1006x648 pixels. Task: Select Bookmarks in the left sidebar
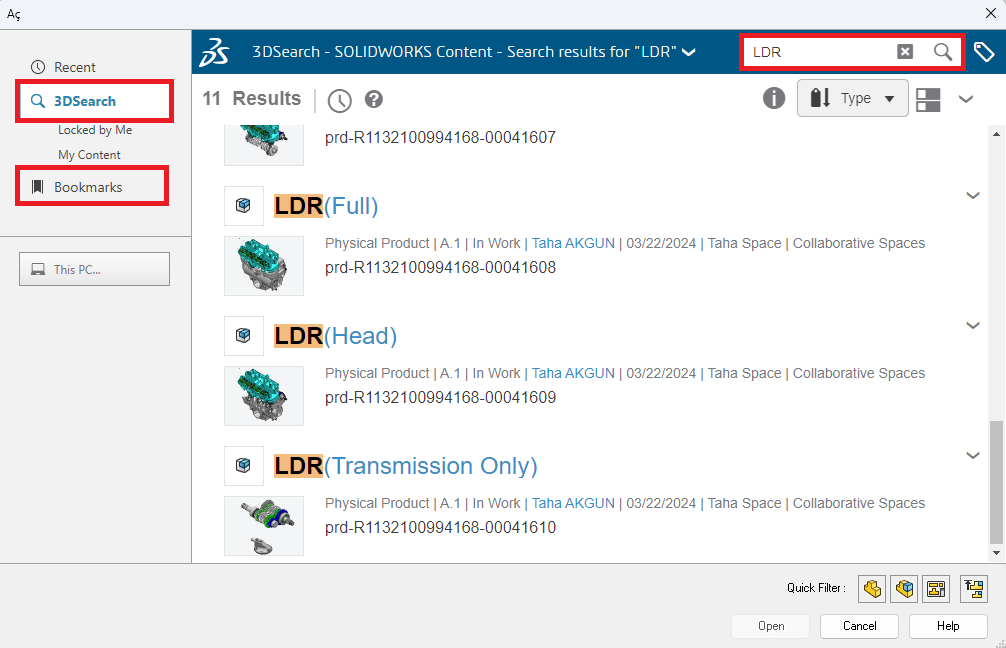[88, 187]
